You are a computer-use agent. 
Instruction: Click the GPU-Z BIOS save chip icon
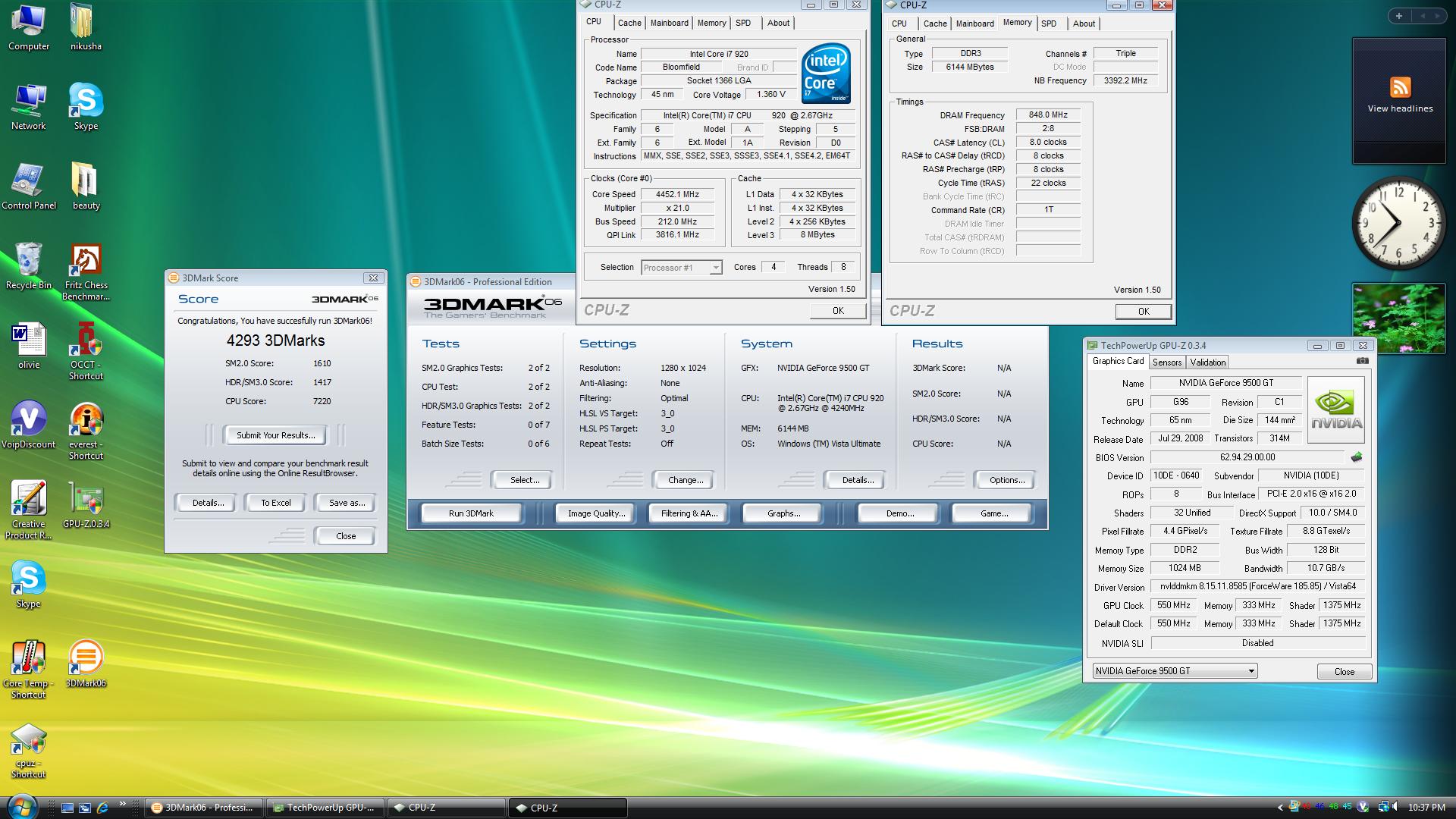coord(1357,457)
